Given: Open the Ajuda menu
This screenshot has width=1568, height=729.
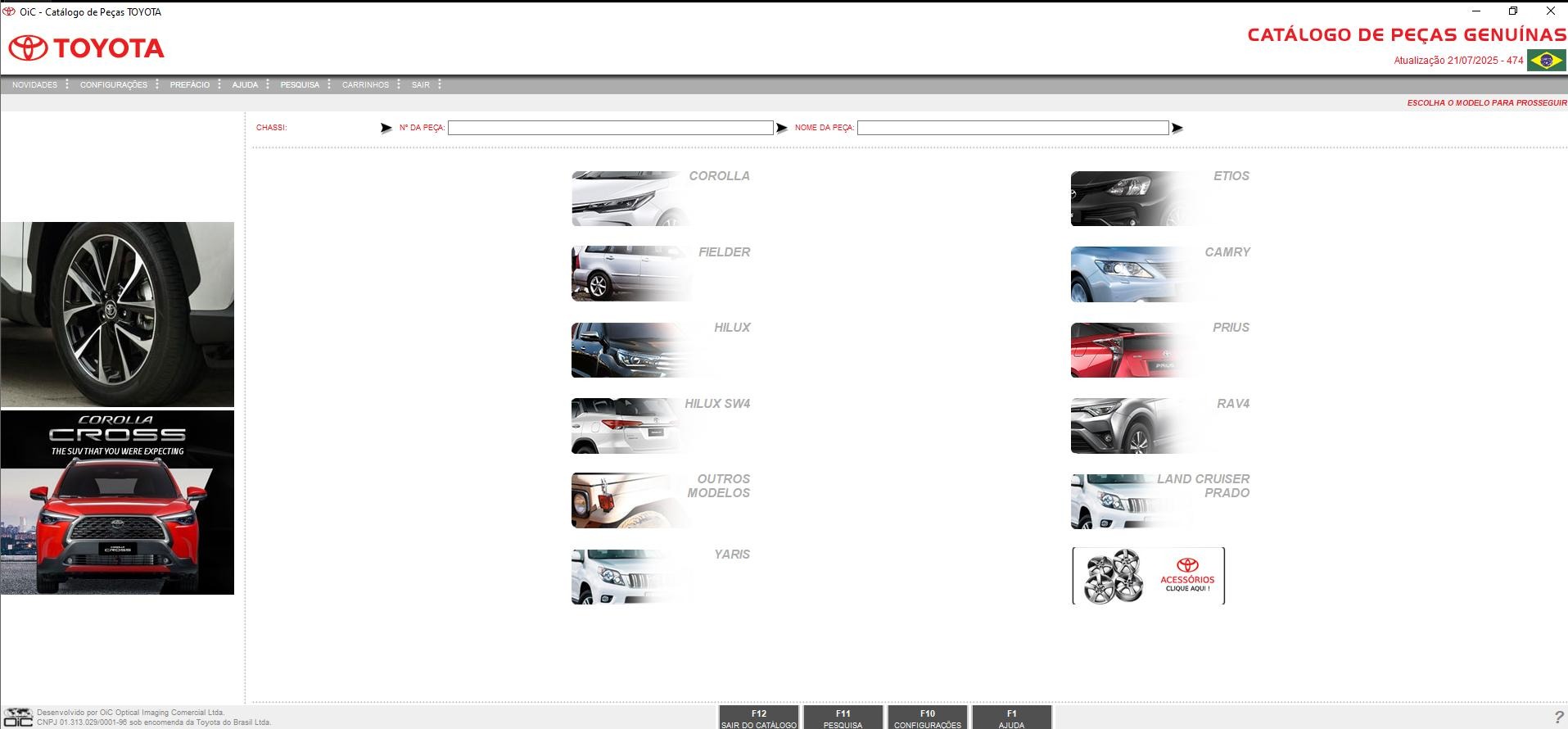Looking at the screenshot, I should pyautogui.click(x=245, y=84).
